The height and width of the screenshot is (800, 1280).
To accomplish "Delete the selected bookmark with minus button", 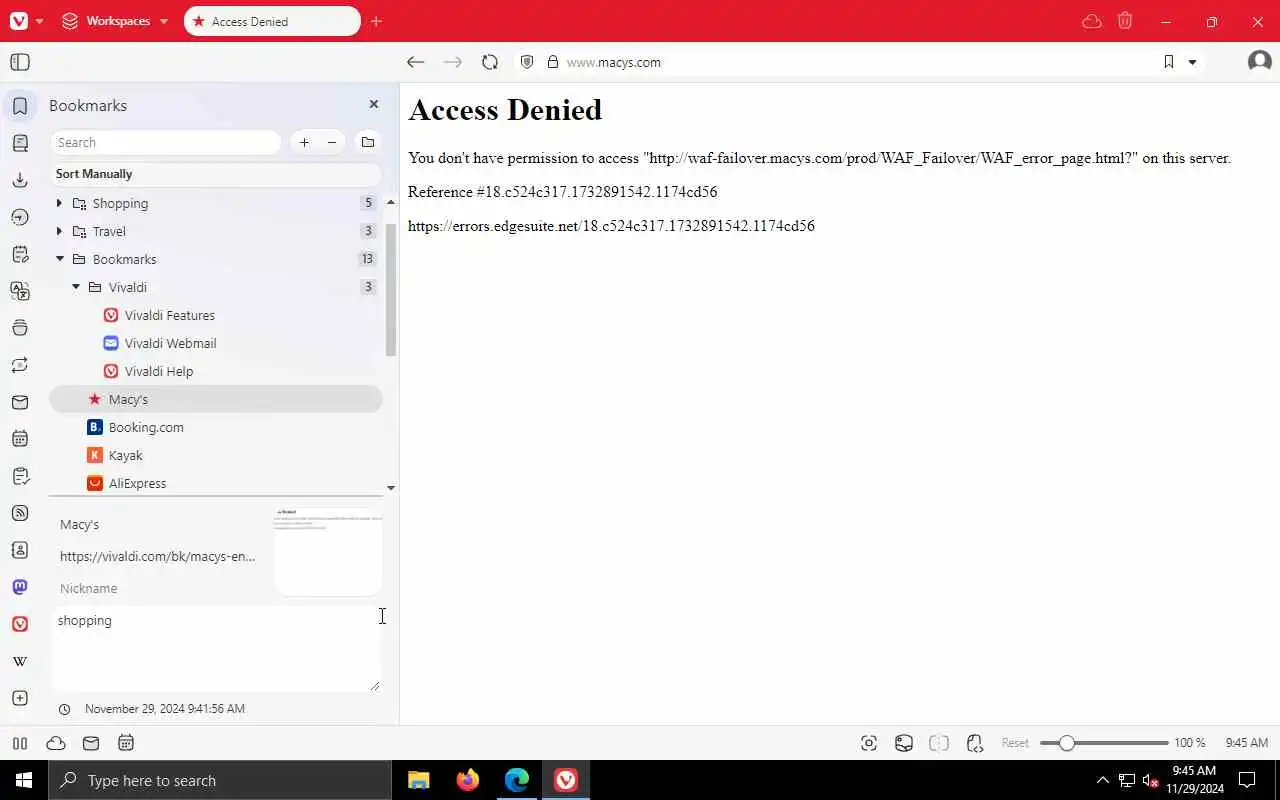I will tap(332, 142).
